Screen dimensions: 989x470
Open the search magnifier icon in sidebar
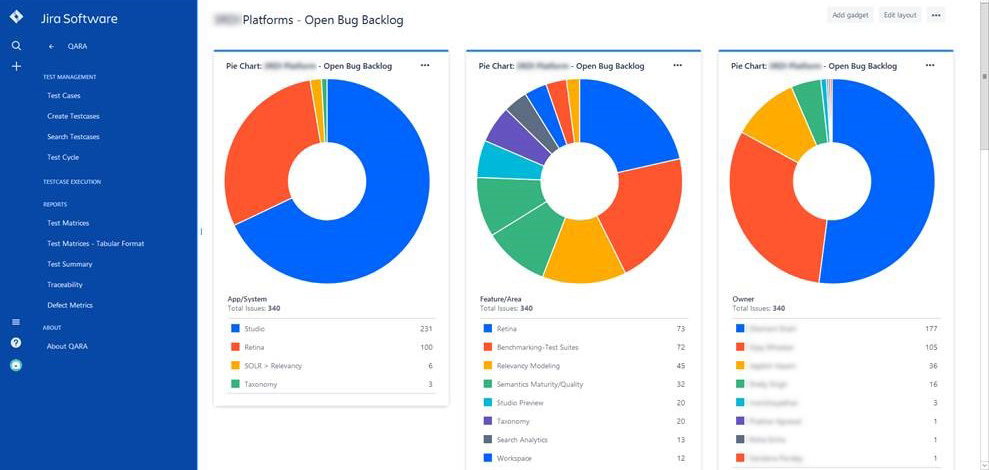tap(16, 46)
